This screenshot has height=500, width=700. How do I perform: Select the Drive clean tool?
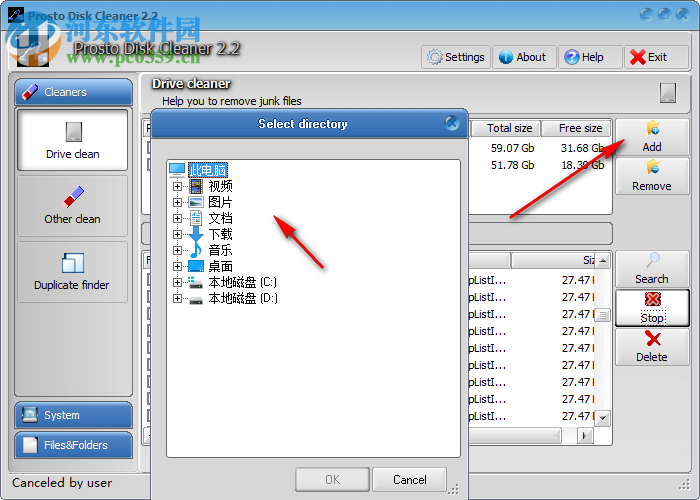pos(73,140)
